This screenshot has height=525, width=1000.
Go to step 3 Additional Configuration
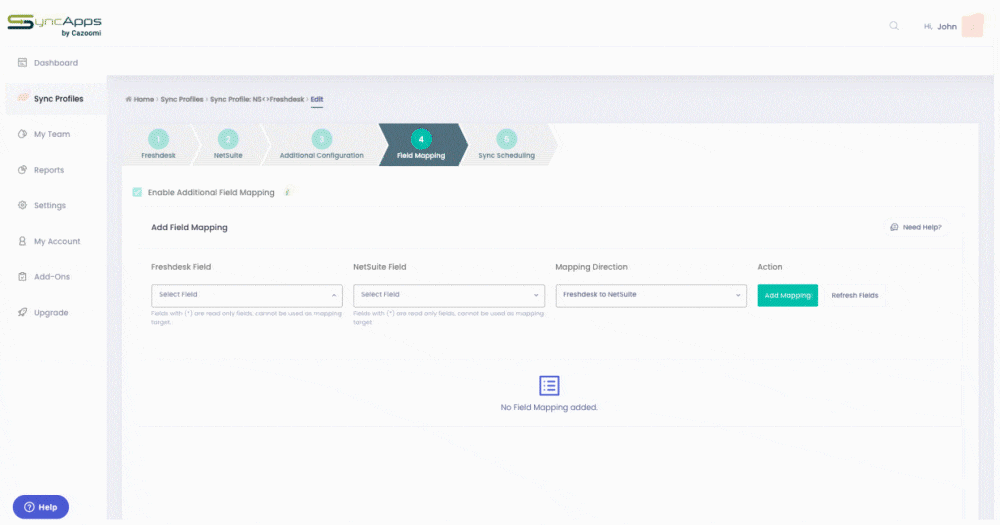(x=321, y=145)
